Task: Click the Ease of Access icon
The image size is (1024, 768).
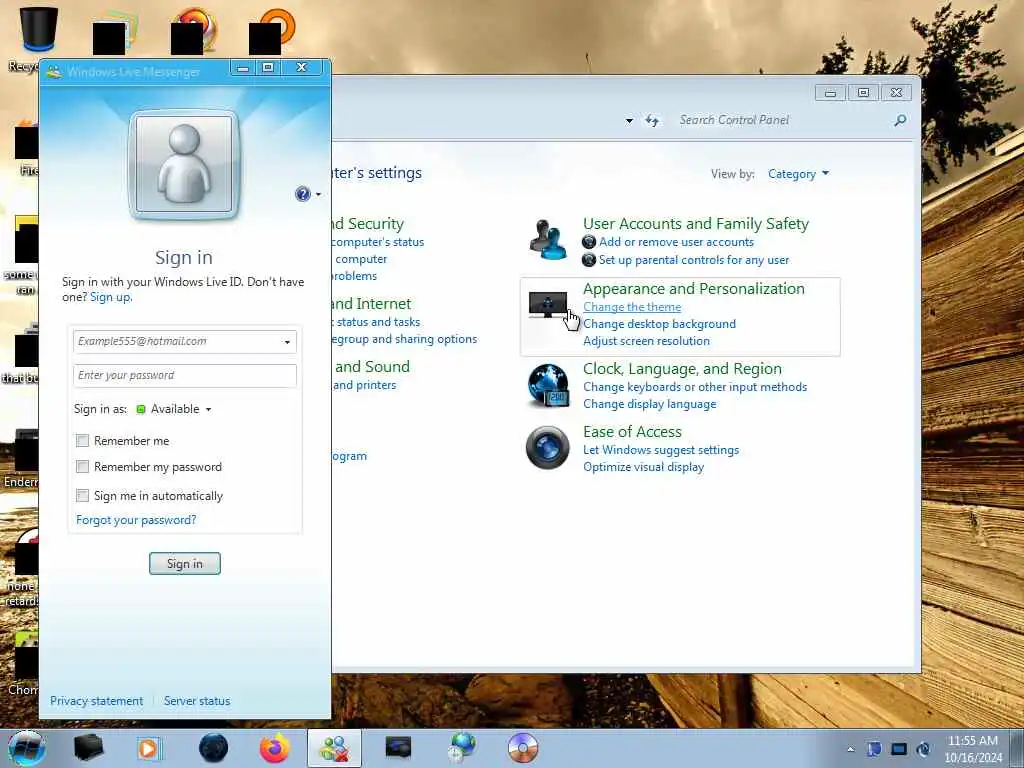Action: 547,447
